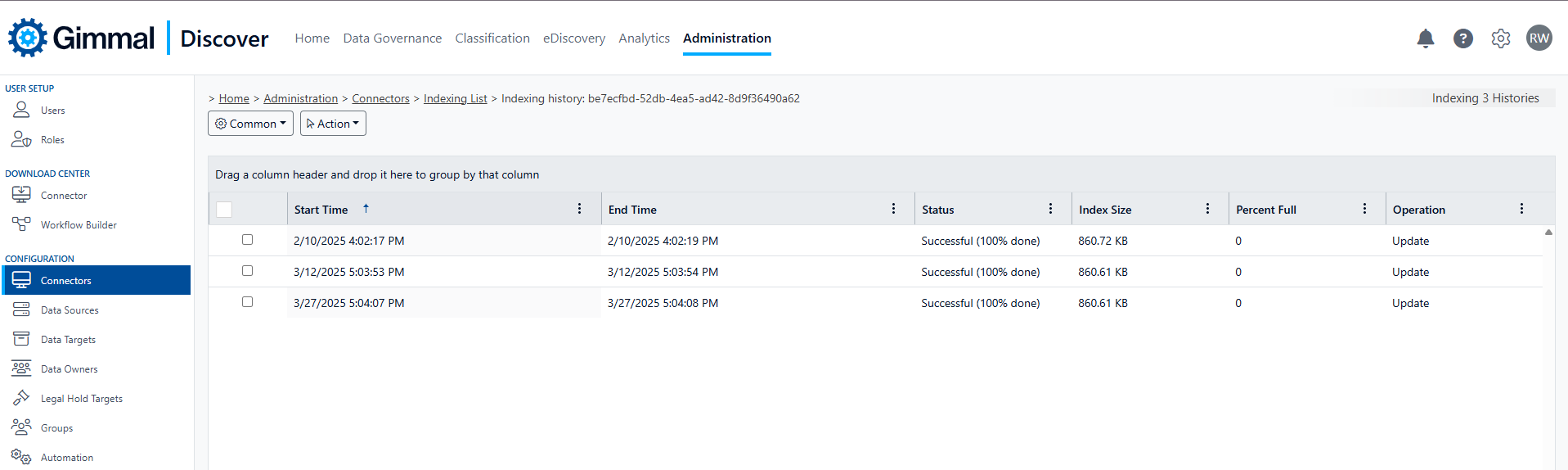Open Workflow Builder from the sidebar
The width and height of the screenshot is (1568, 470).
tap(79, 225)
